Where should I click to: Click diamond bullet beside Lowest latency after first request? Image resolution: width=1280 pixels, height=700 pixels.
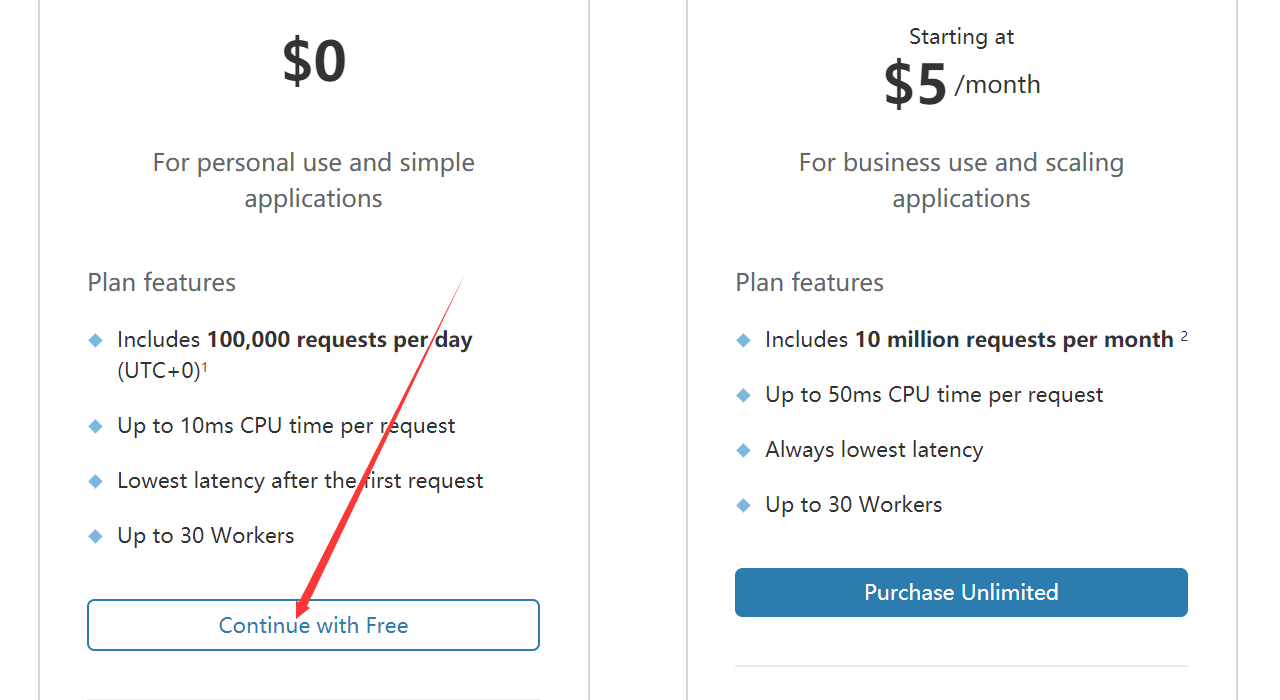96,481
